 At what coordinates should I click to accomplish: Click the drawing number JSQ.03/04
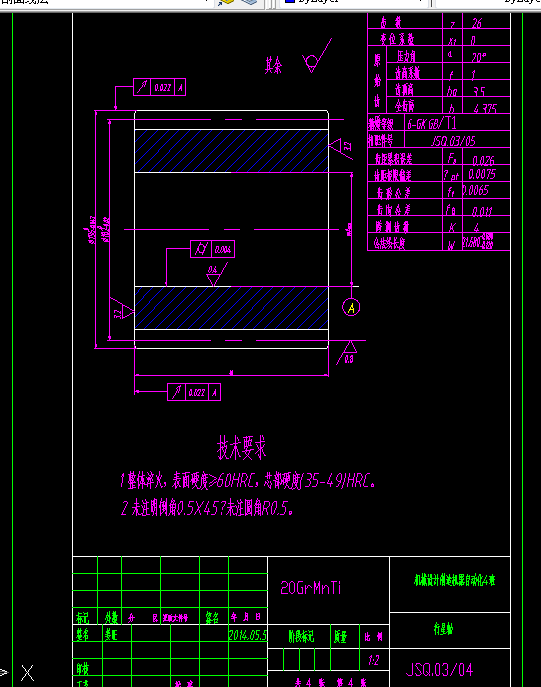(x=439, y=670)
